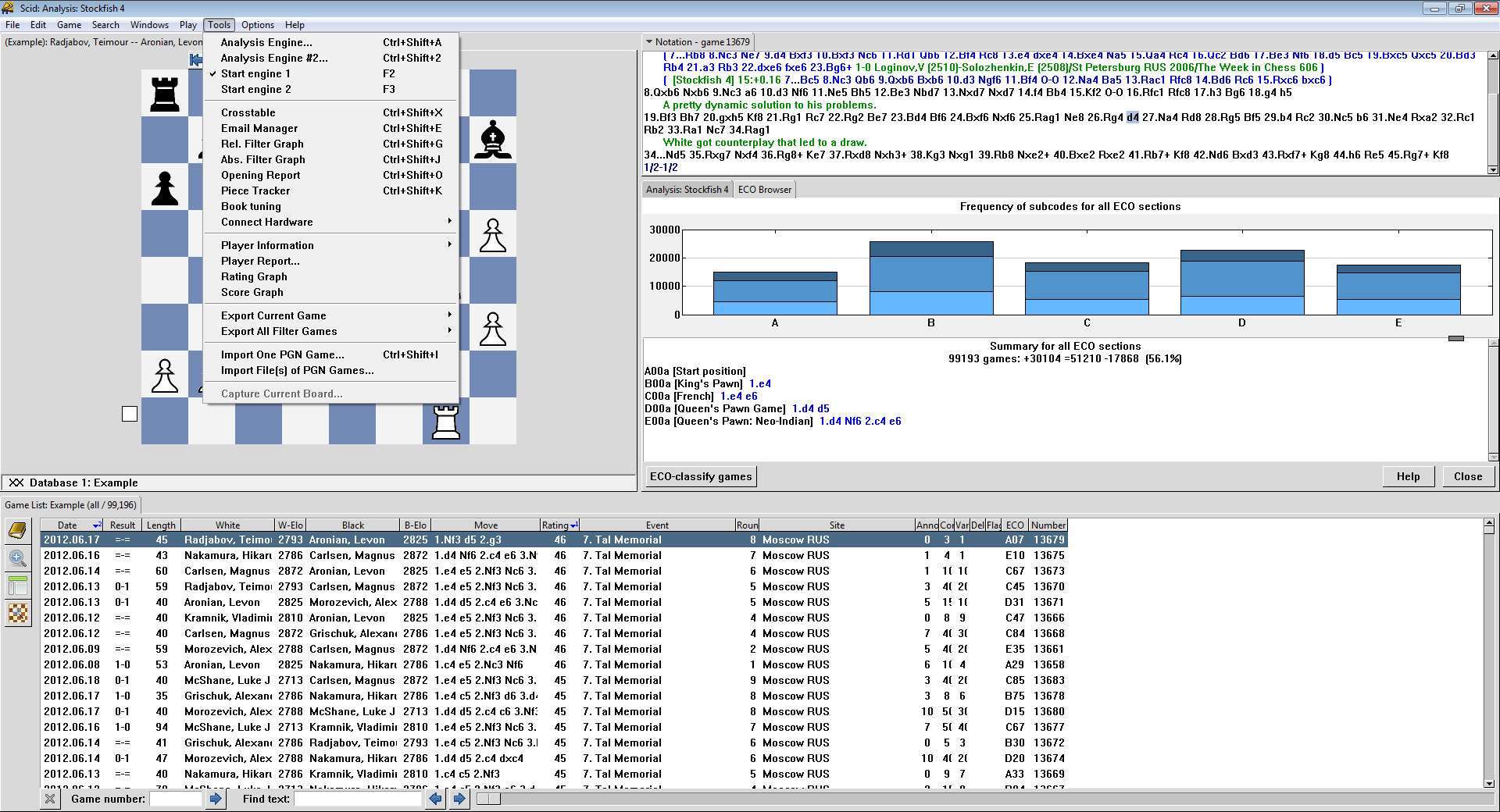The height and width of the screenshot is (812, 1500).
Task: Click the X clear icon at bottom left
Action: click(x=50, y=799)
